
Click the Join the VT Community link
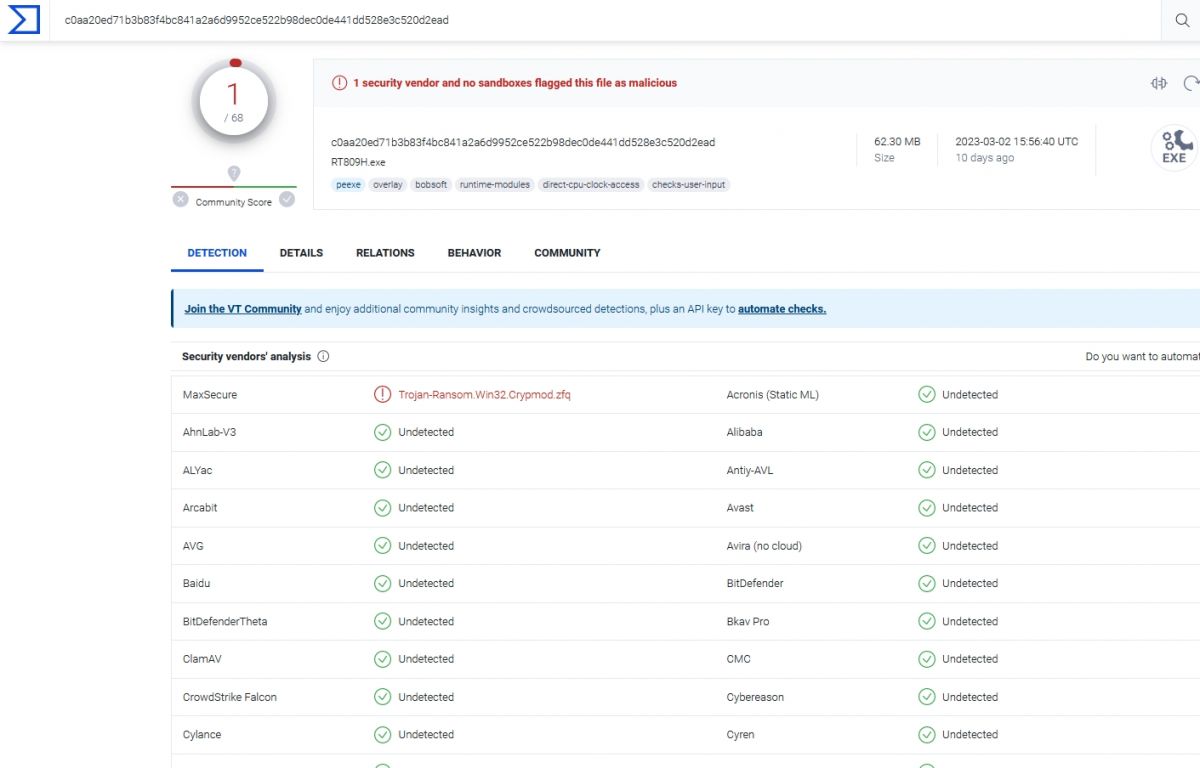(x=243, y=309)
